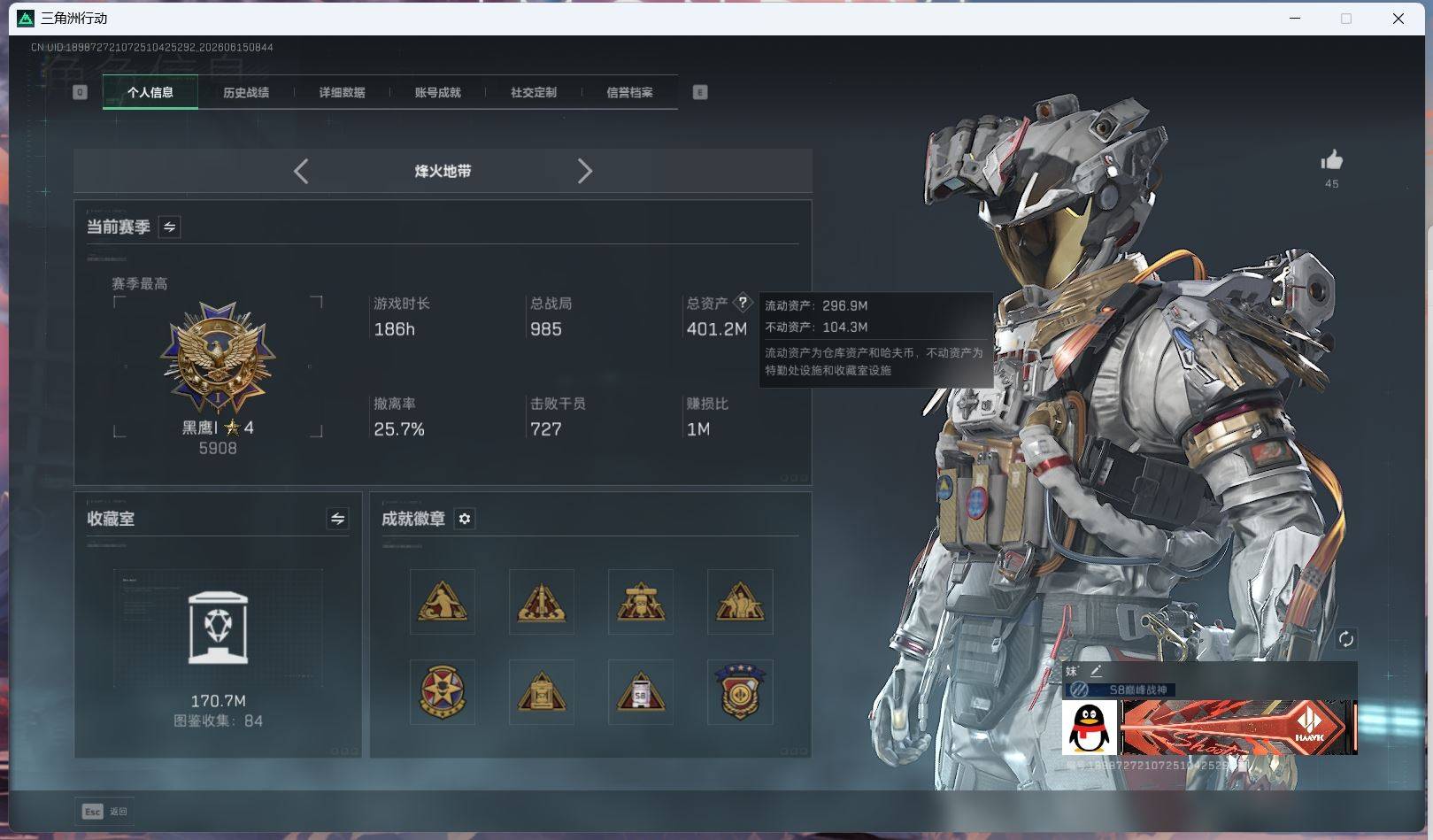1433x840 pixels.
Task: Select the shield badge with the blue ribbon
Action: (740, 692)
